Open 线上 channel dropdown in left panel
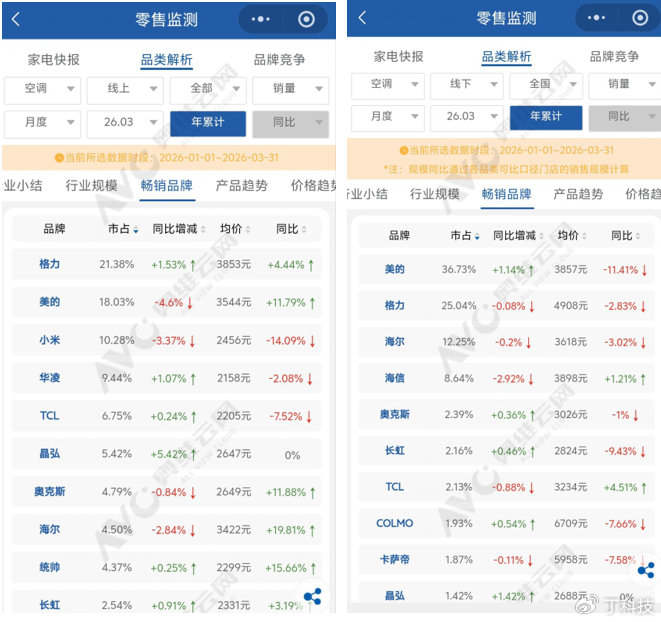This screenshot has height=622, width=661. coord(125,90)
